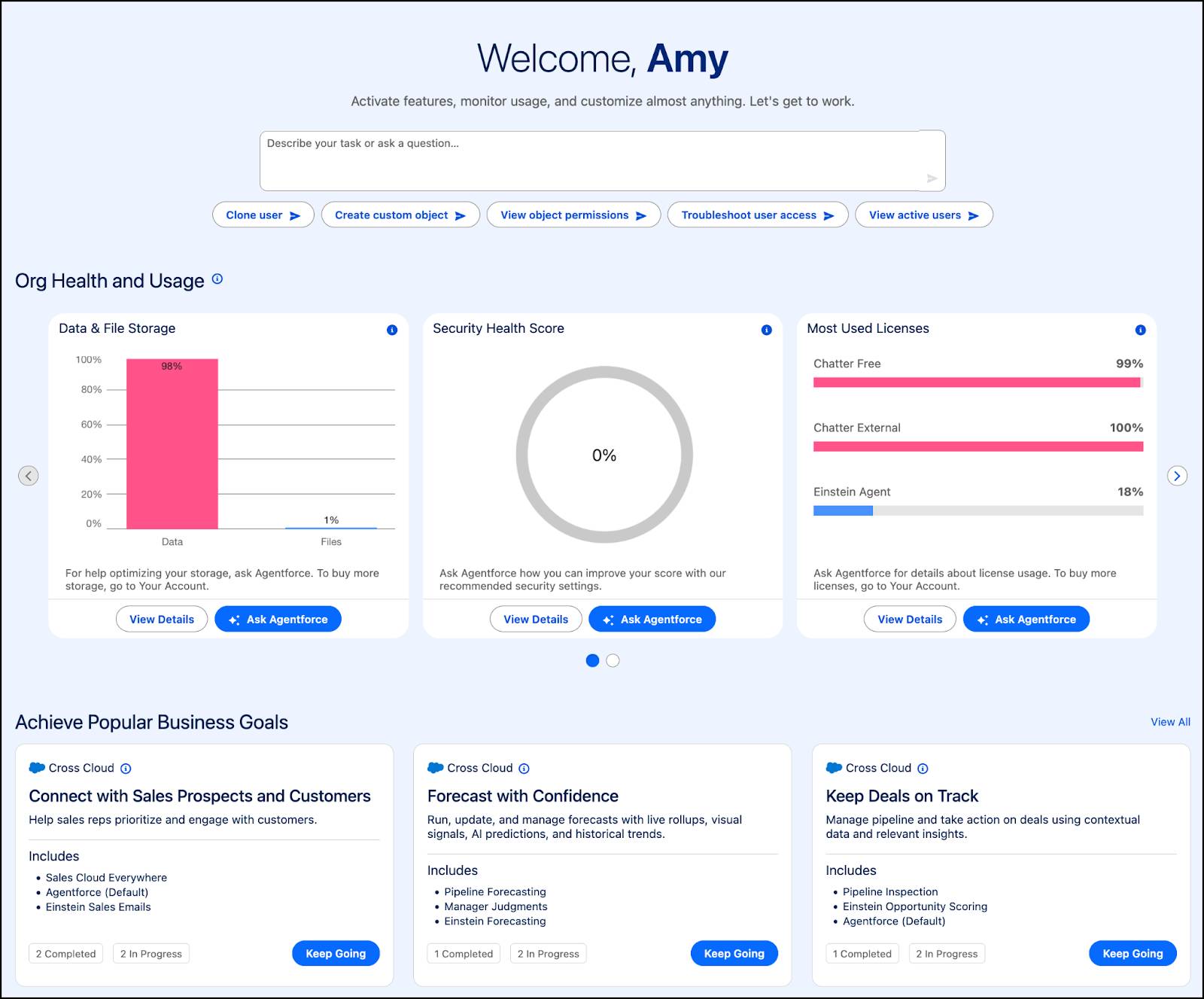
Task: Click the Einstein Agent usage progress bar
Action: click(x=977, y=510)
